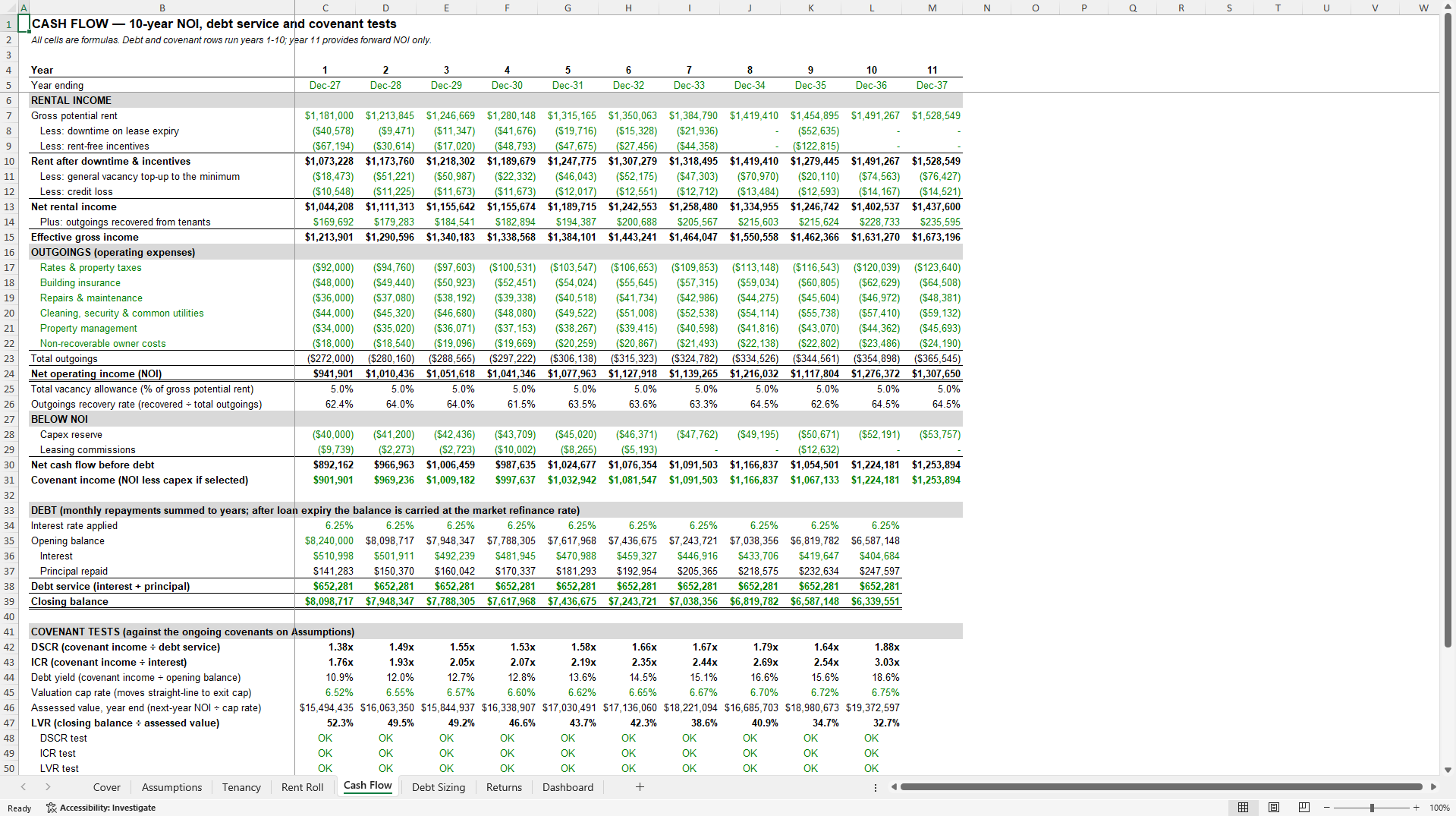This screenshot has width=1456, height=816.
Task: Go to previous sheet tab arrow
Action: (x=24, y=787)
